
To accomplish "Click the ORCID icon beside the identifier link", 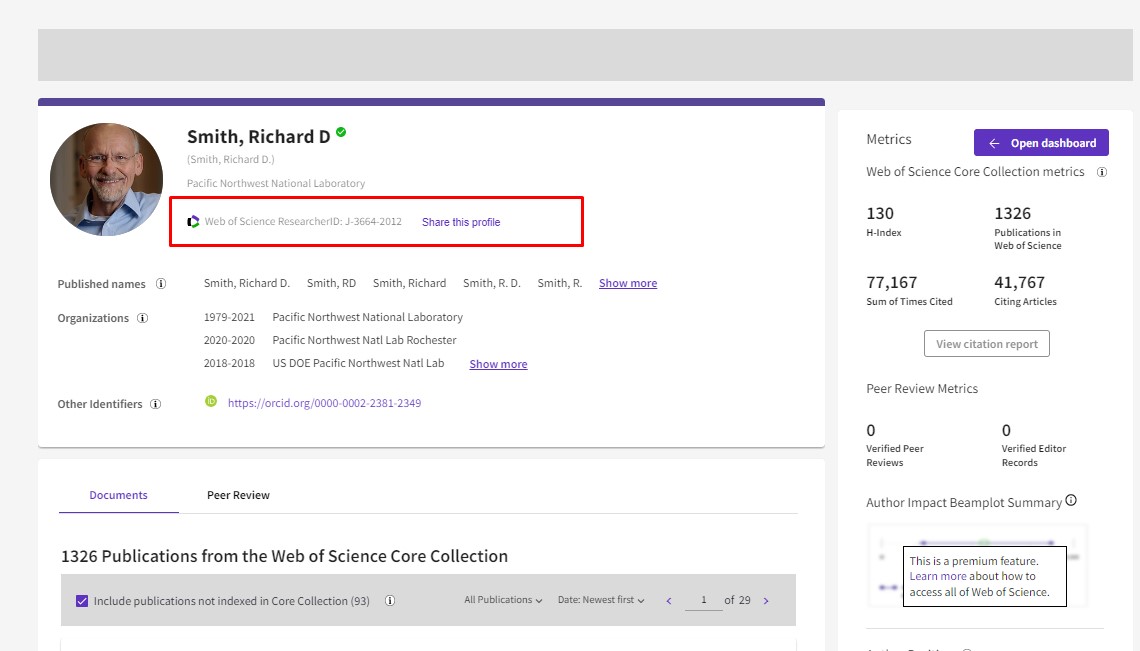I will click(211, 401).
